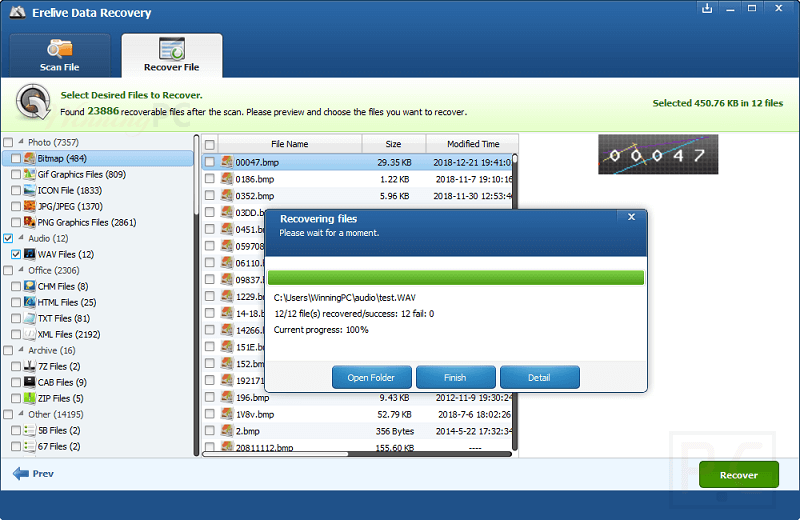Toggle the Photo category checkbox
Screen dimensions: 800x520
[8, 142]
